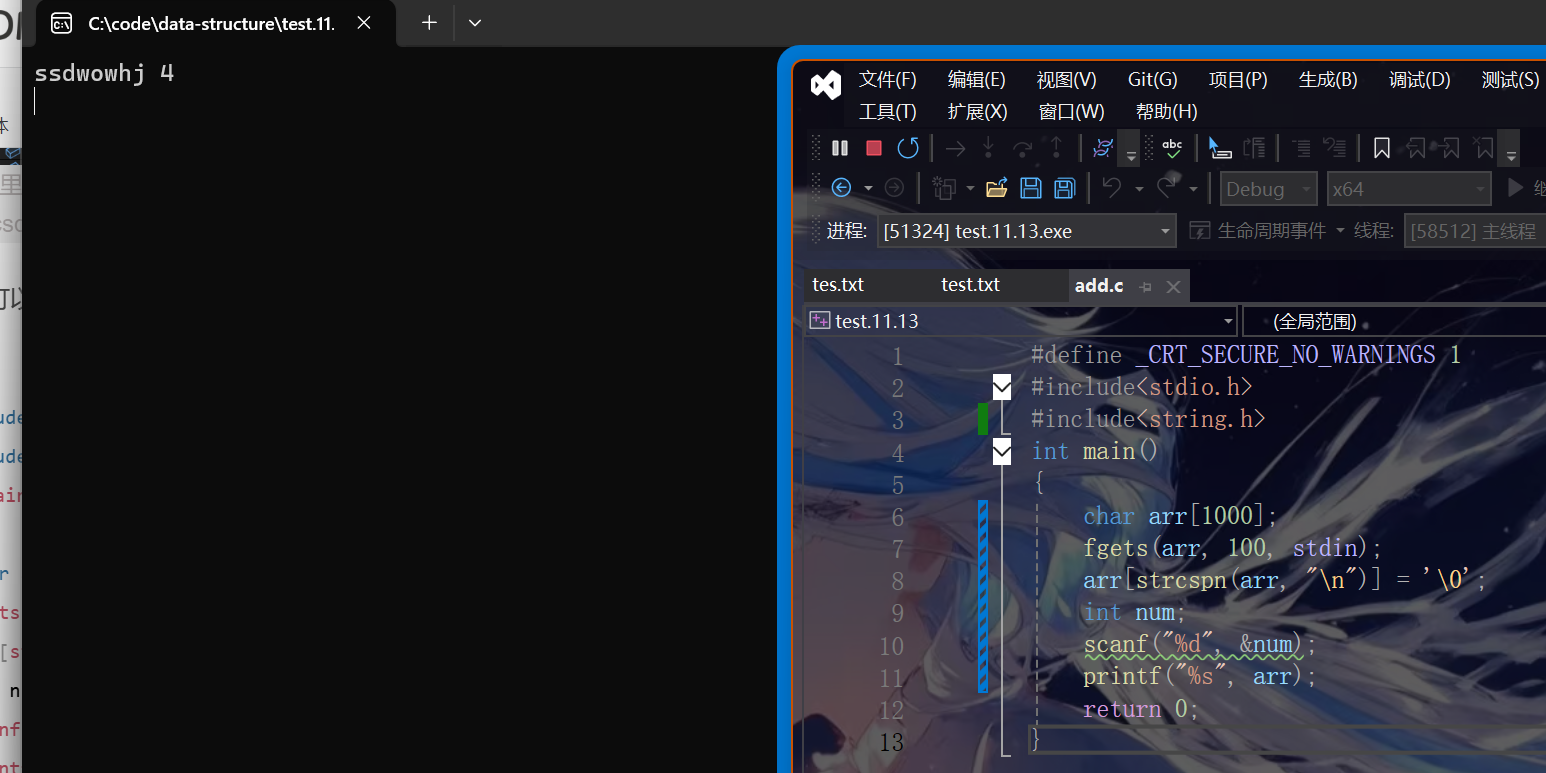Screen dimensions: 1546x773
Task: Collapse the main function at line 4
Action: [1002, 453]
